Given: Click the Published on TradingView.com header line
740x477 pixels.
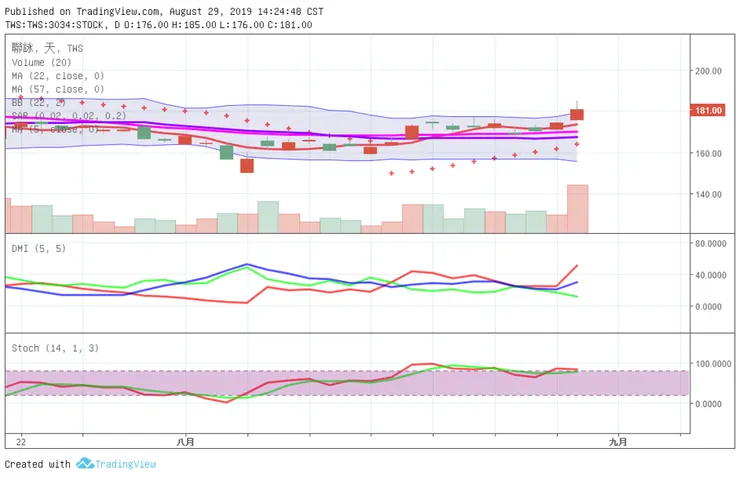Looking at the screenshot, I should click(164, 11).
